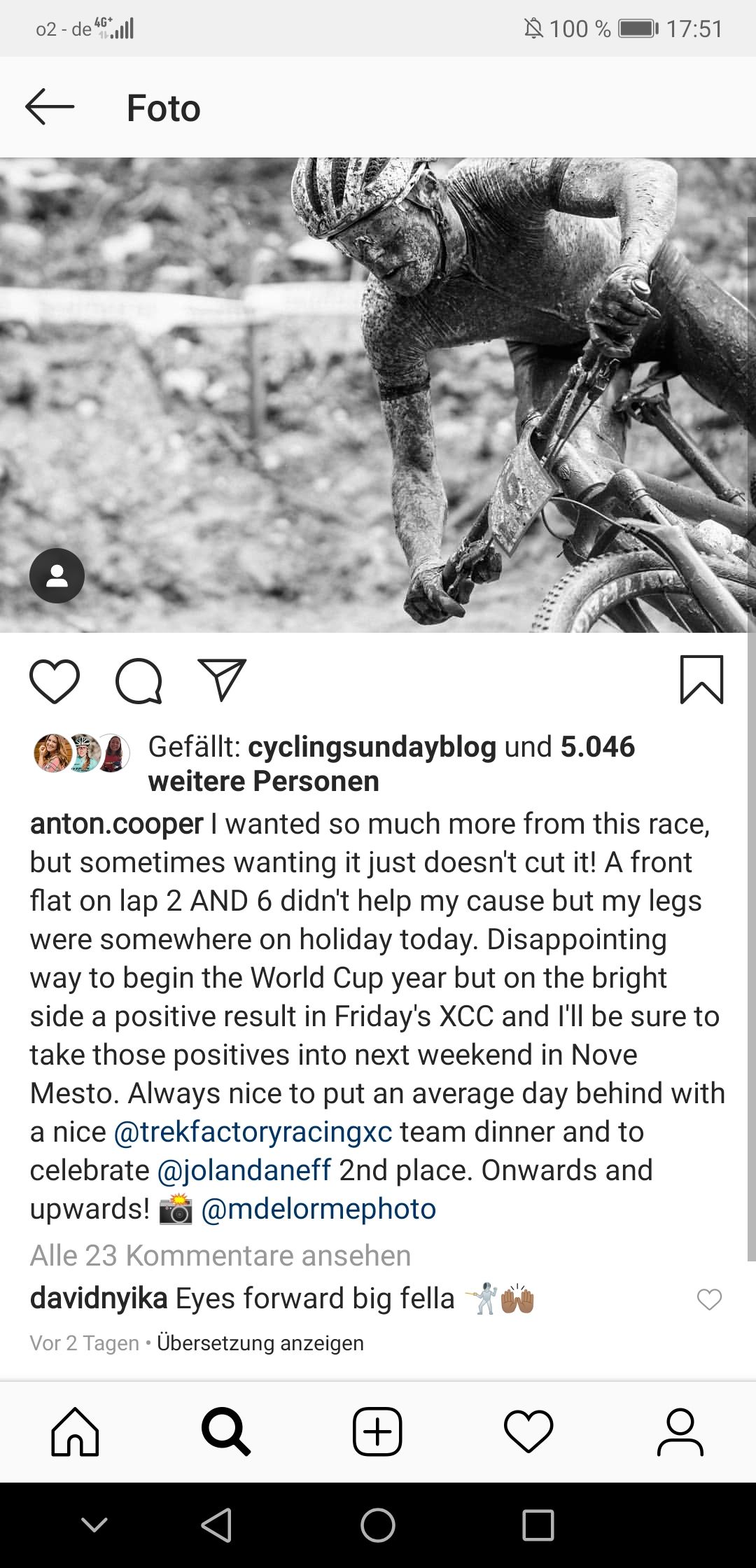
Task: Hide keyboard with Android down chevron
Action: pyautogui.click(x=94, y=1525)
